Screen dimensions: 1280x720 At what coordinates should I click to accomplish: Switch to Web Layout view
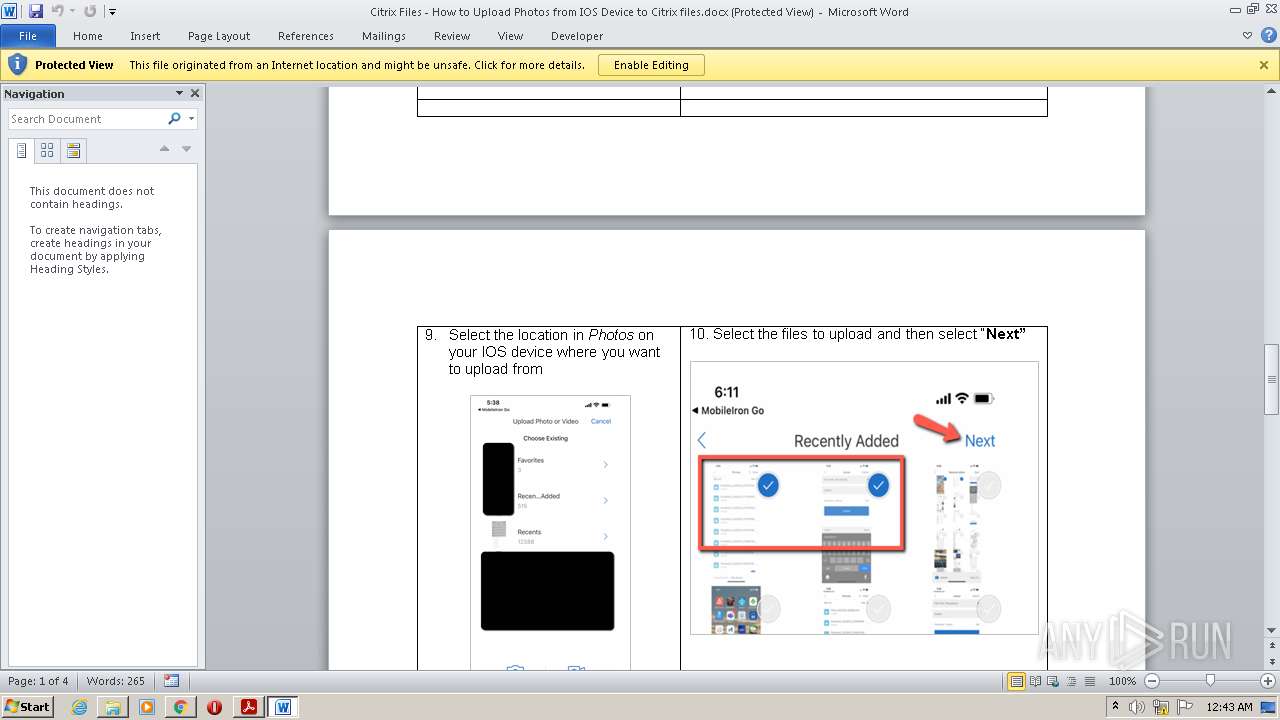(1052, 681)
